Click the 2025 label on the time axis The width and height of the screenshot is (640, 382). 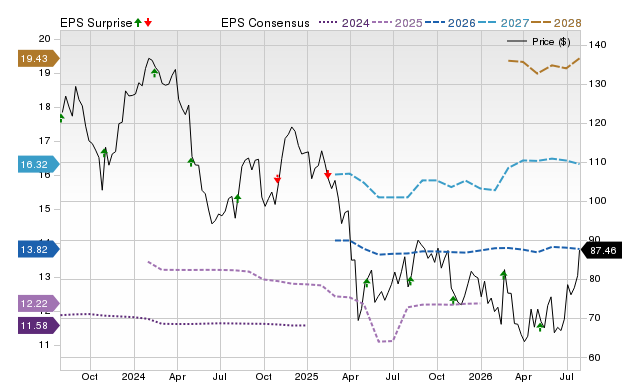pyautogui.click(x=307, y=376)
